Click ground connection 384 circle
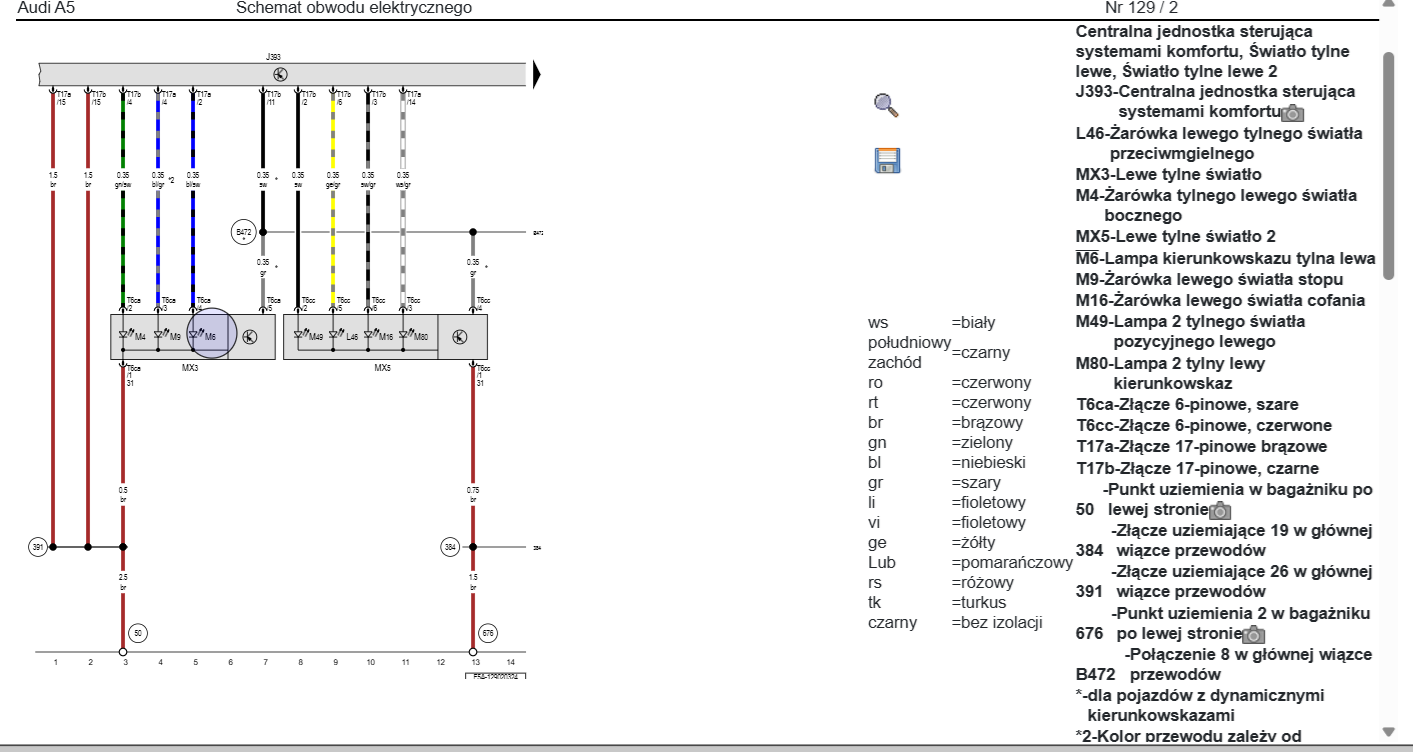Image resolution: width=1413 pixels, height=752 pixels. coord(451,547)
